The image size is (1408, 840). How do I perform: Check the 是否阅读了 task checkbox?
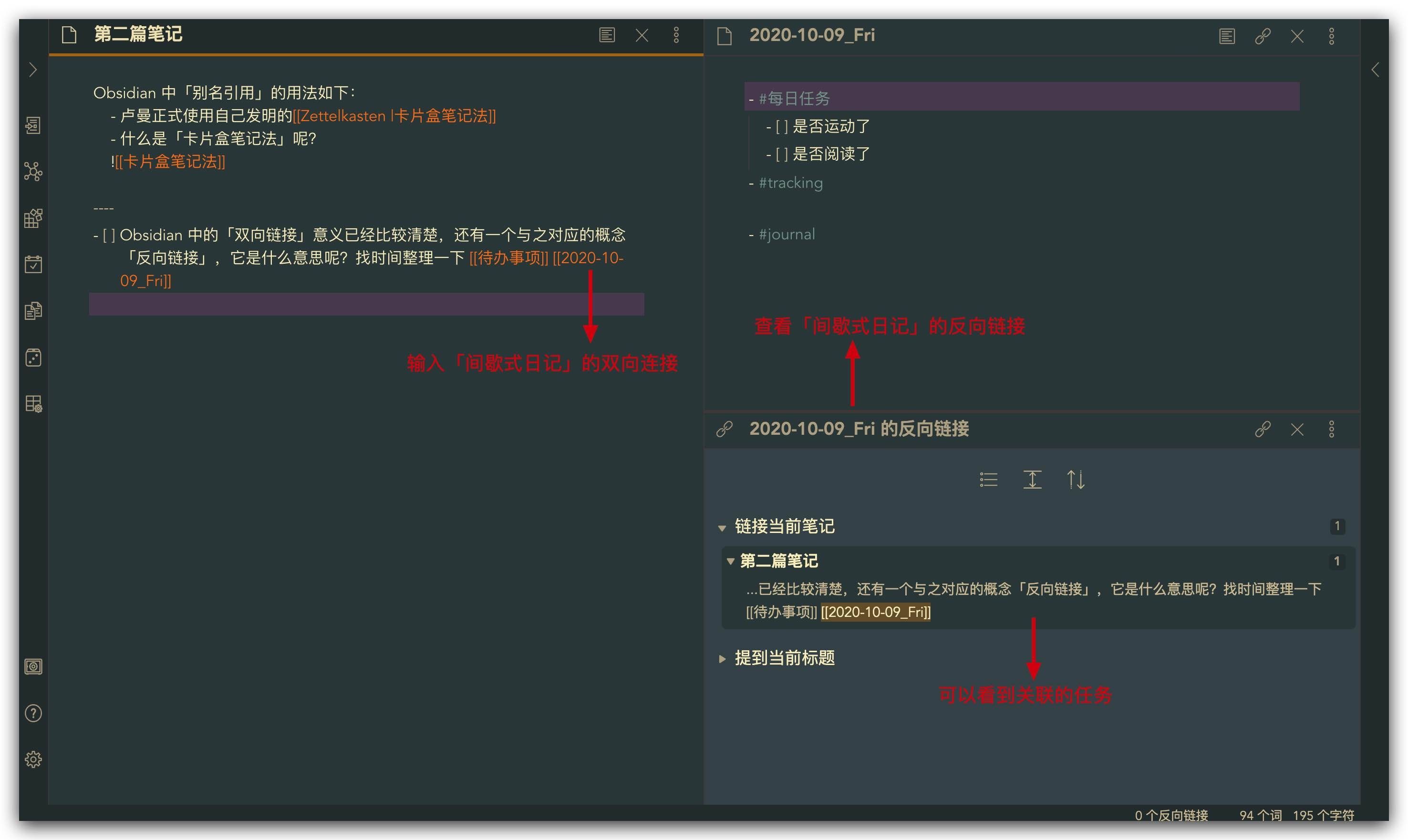pos(781,154)
